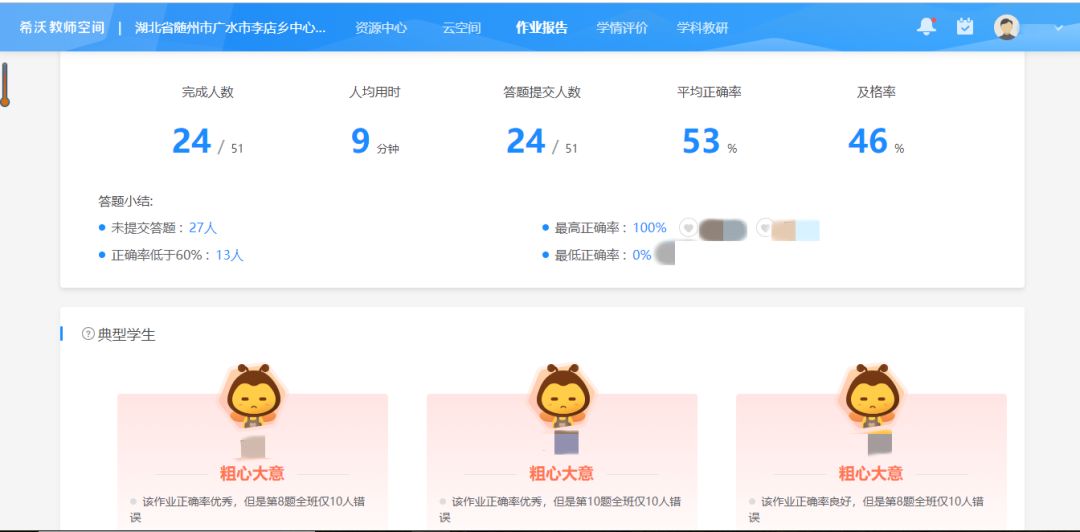Image resolution: width=1080 pixels, height=532 pixels.
Task: Open the notification bell
Action: pyautogui.click(x=927, y=27)
